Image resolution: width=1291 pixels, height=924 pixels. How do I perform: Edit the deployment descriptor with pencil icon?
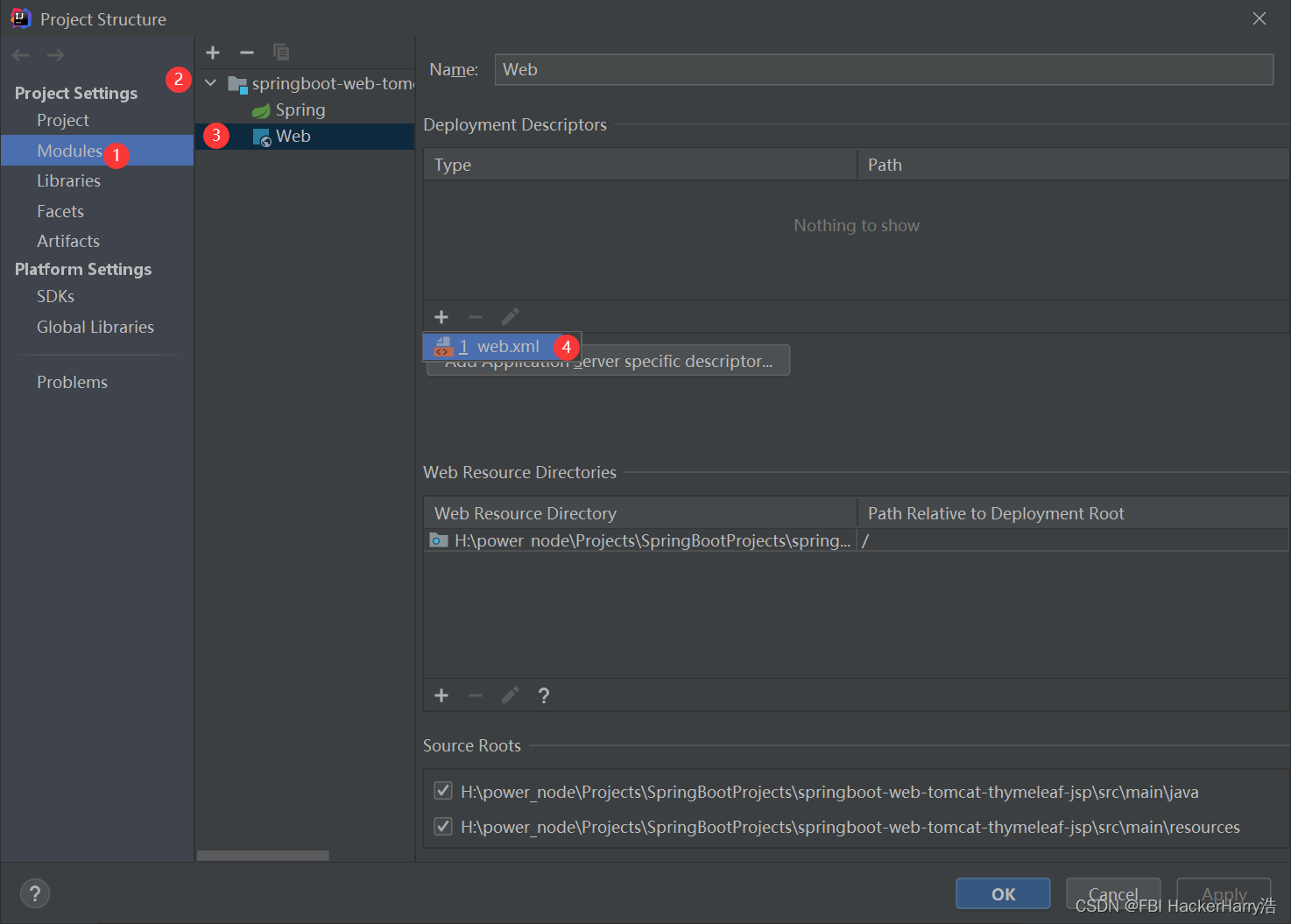point(510,316)
